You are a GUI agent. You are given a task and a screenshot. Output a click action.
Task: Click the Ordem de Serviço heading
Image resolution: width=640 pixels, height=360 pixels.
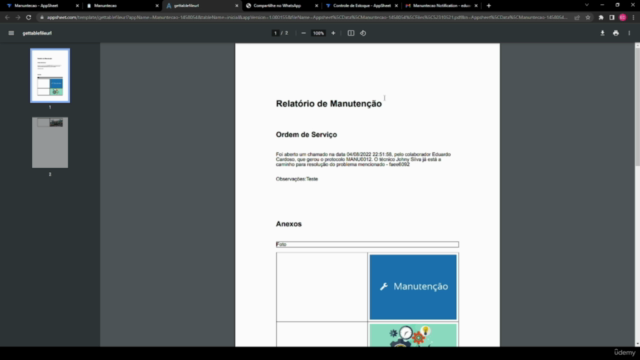306,135
